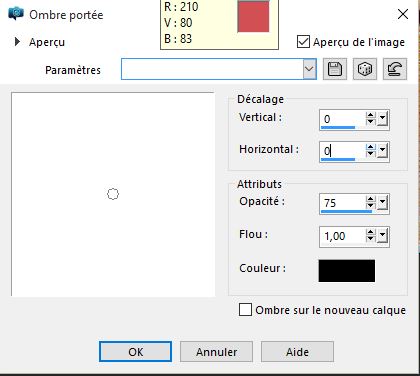Open the Horizontal offset slider popup arrow
The width and height of the screenshot is (420, 376).
383,151
